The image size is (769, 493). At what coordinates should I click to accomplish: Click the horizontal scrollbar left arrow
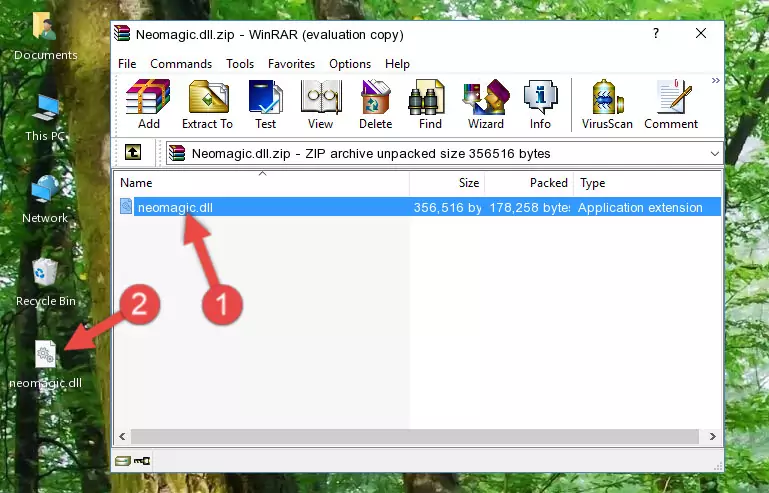[123, 436]
